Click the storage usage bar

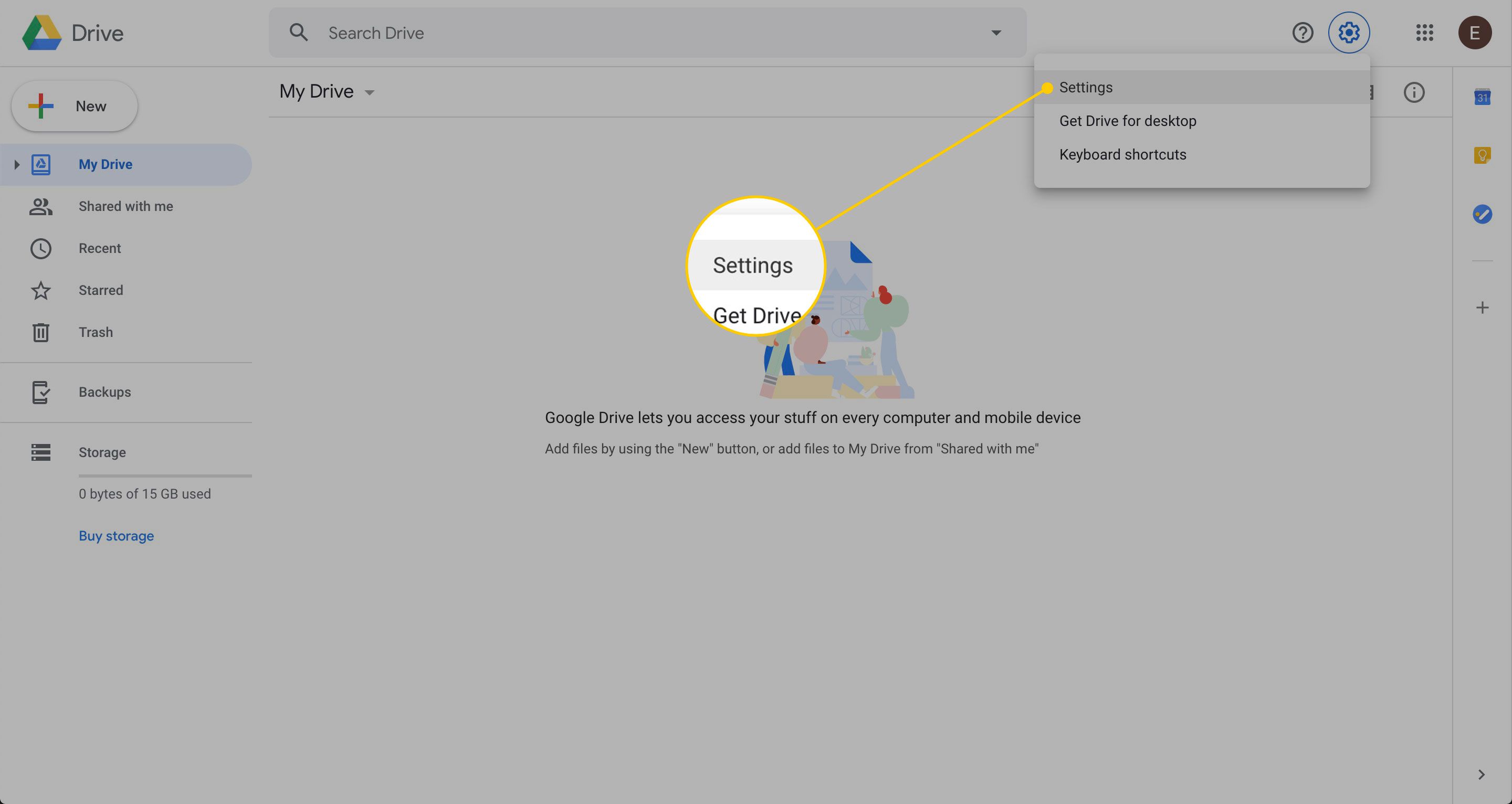(x=165, y=475)
